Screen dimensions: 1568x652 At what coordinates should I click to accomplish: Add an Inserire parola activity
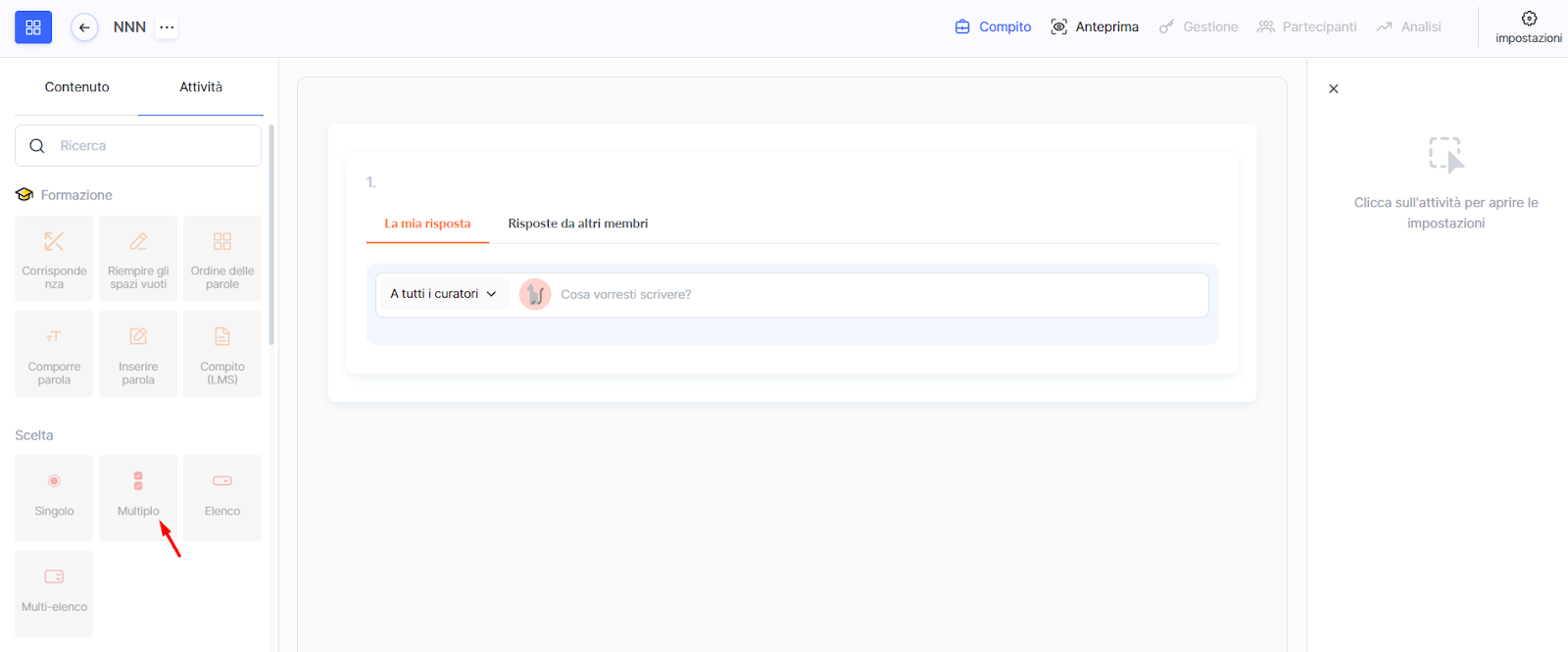point(138,354)
